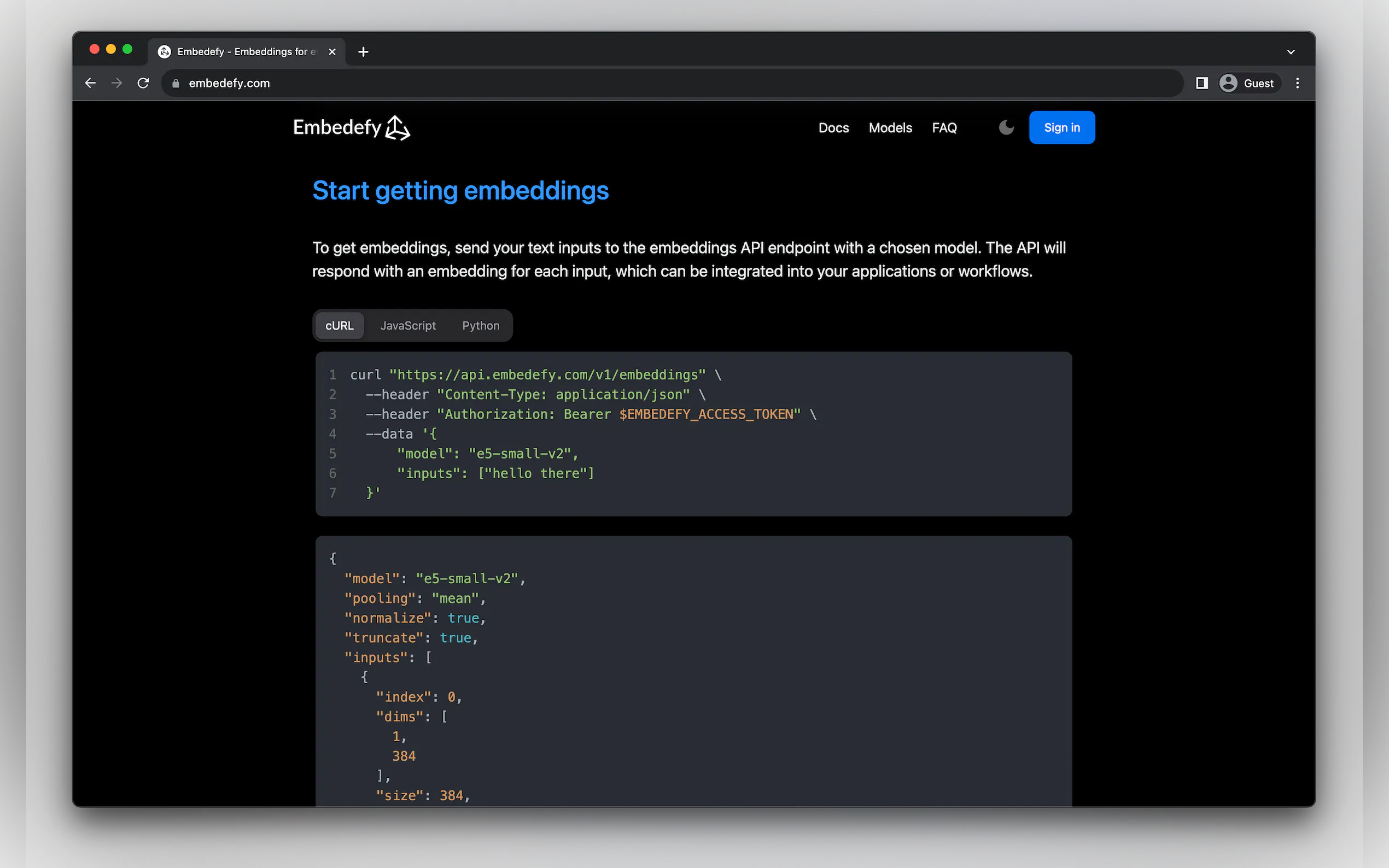Open the Docs navigation link
1389x868 pixels.
point(834,127)
